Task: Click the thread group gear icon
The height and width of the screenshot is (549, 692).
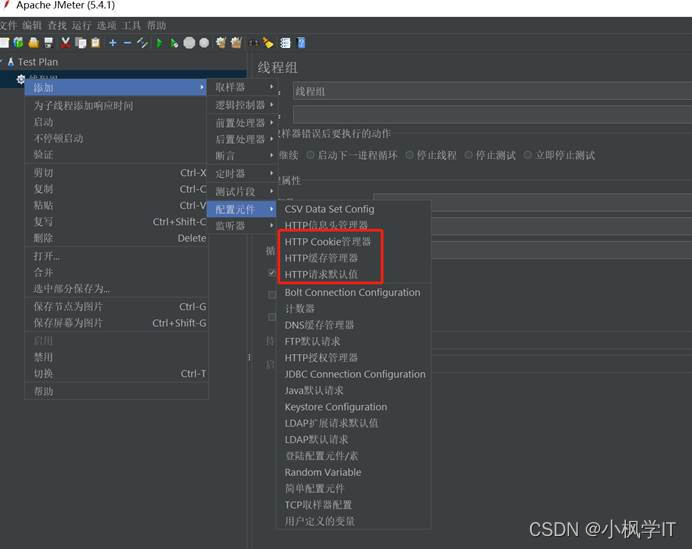Action: click(20, 79)
